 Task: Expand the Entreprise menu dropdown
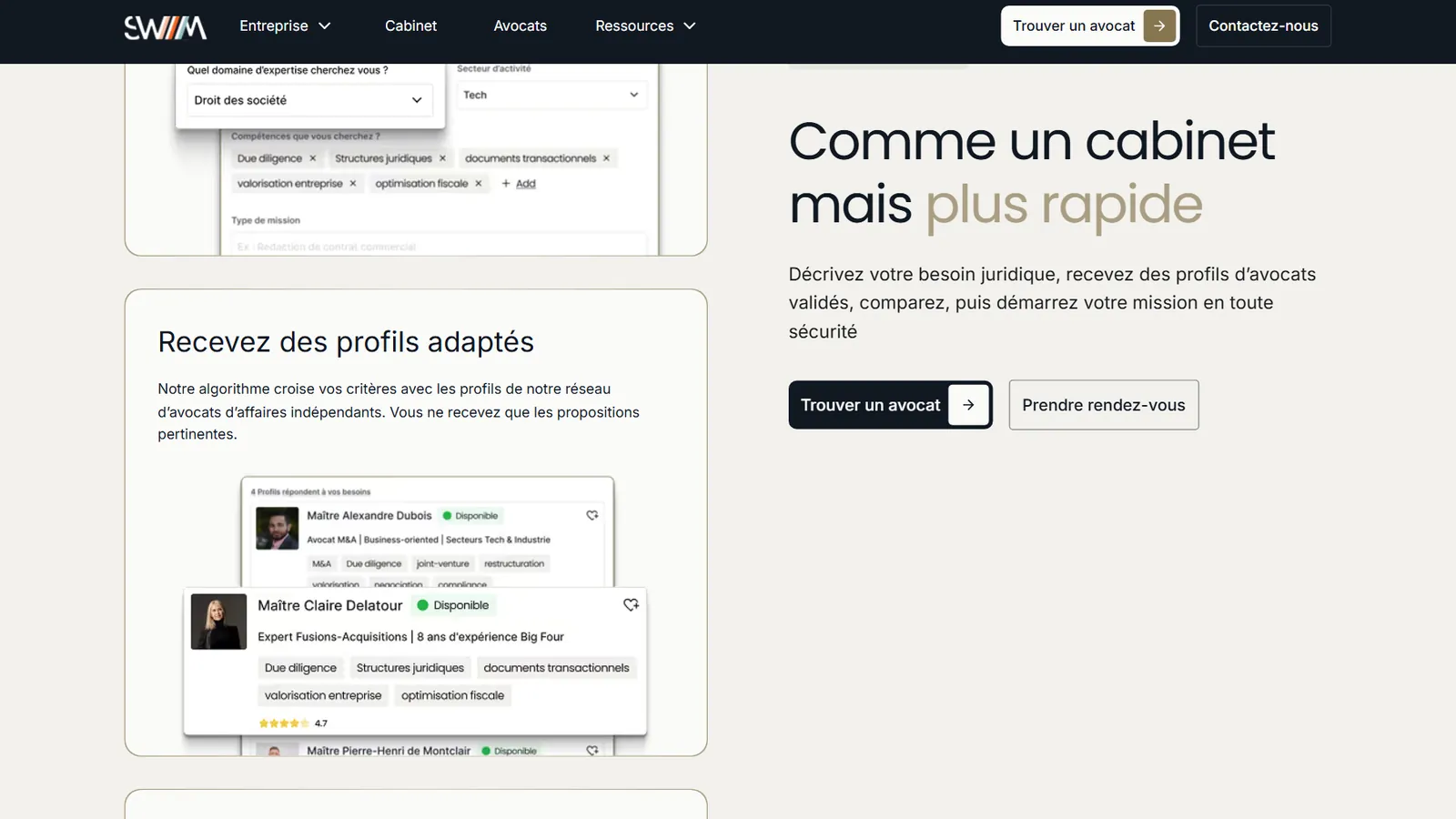tap(285, 26)
